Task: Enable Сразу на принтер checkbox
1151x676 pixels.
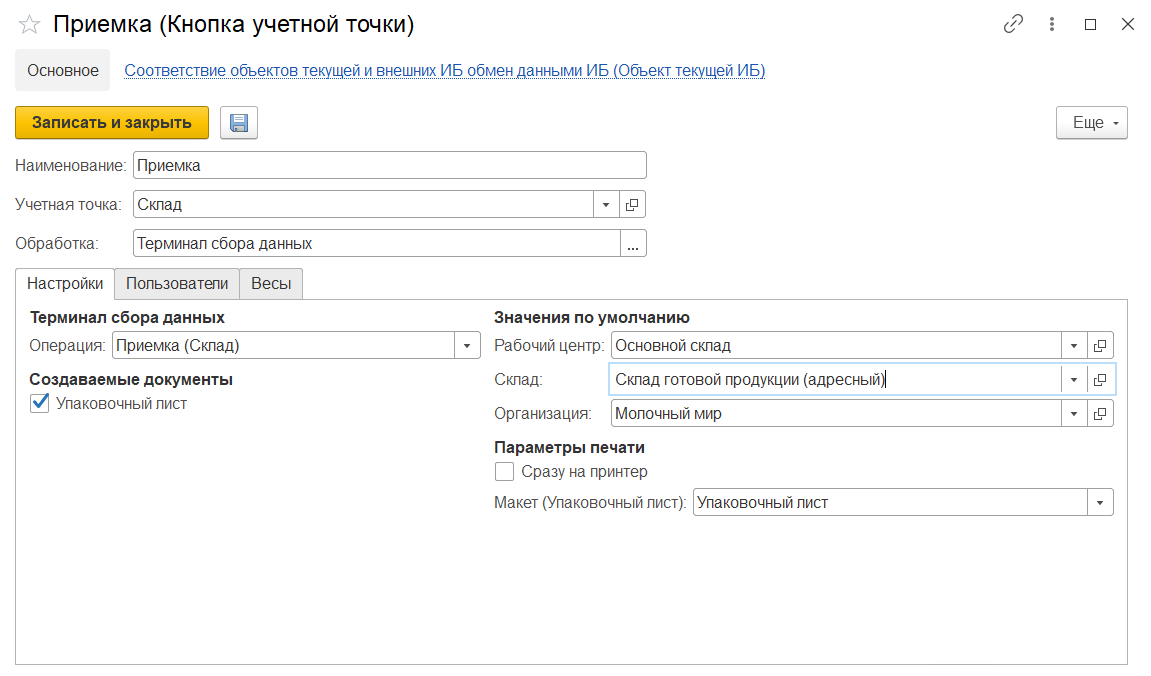Action: (x=504, y=472)
